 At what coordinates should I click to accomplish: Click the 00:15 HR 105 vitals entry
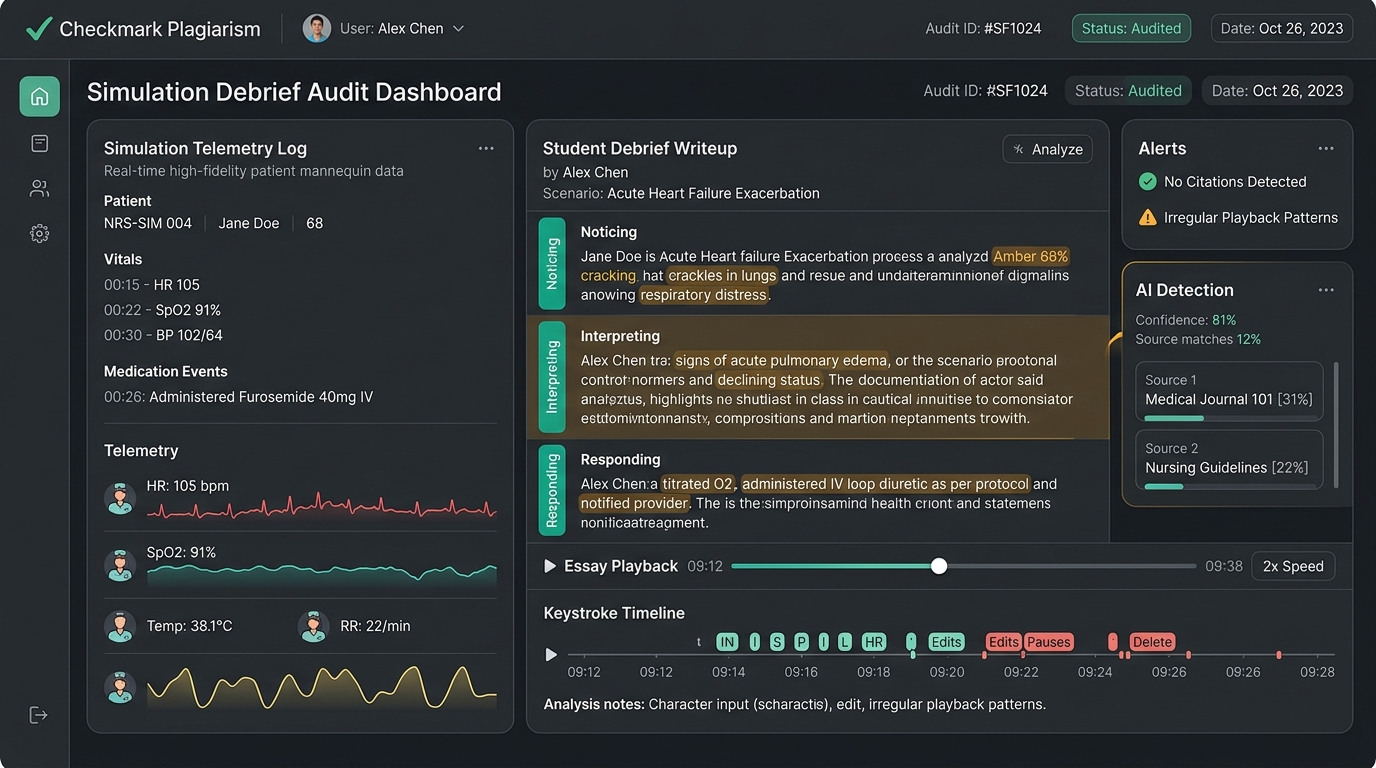pyautogui.click(x=152, y=285)
